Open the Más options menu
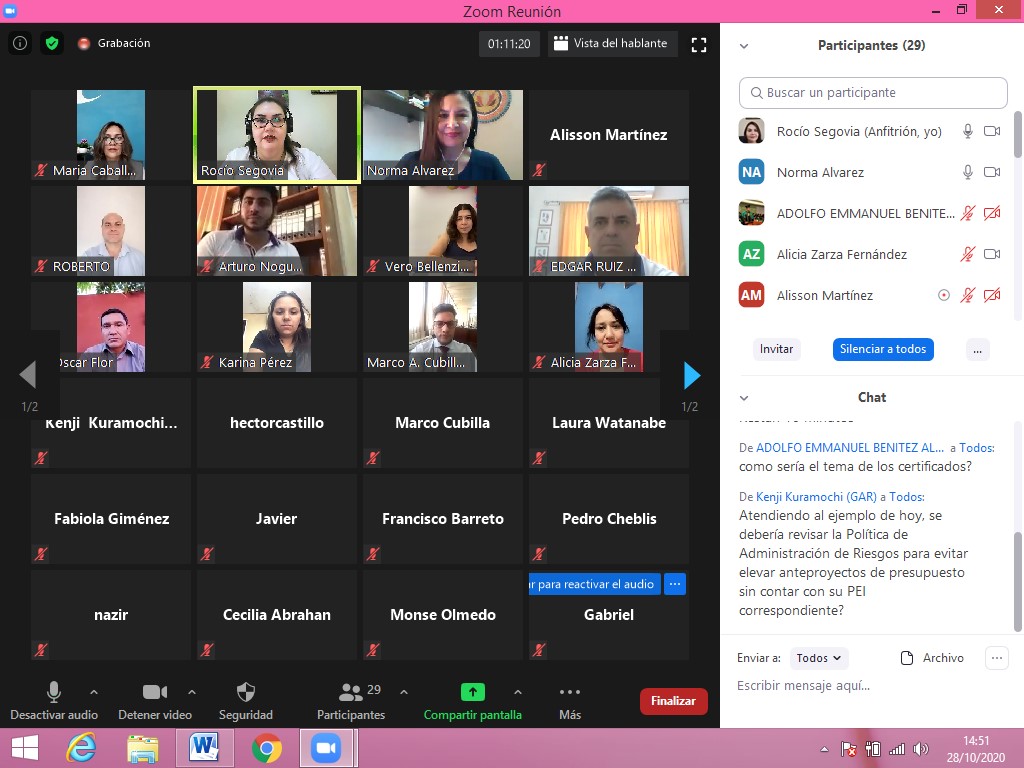The image size is (1024, 768). coord(569,701)
